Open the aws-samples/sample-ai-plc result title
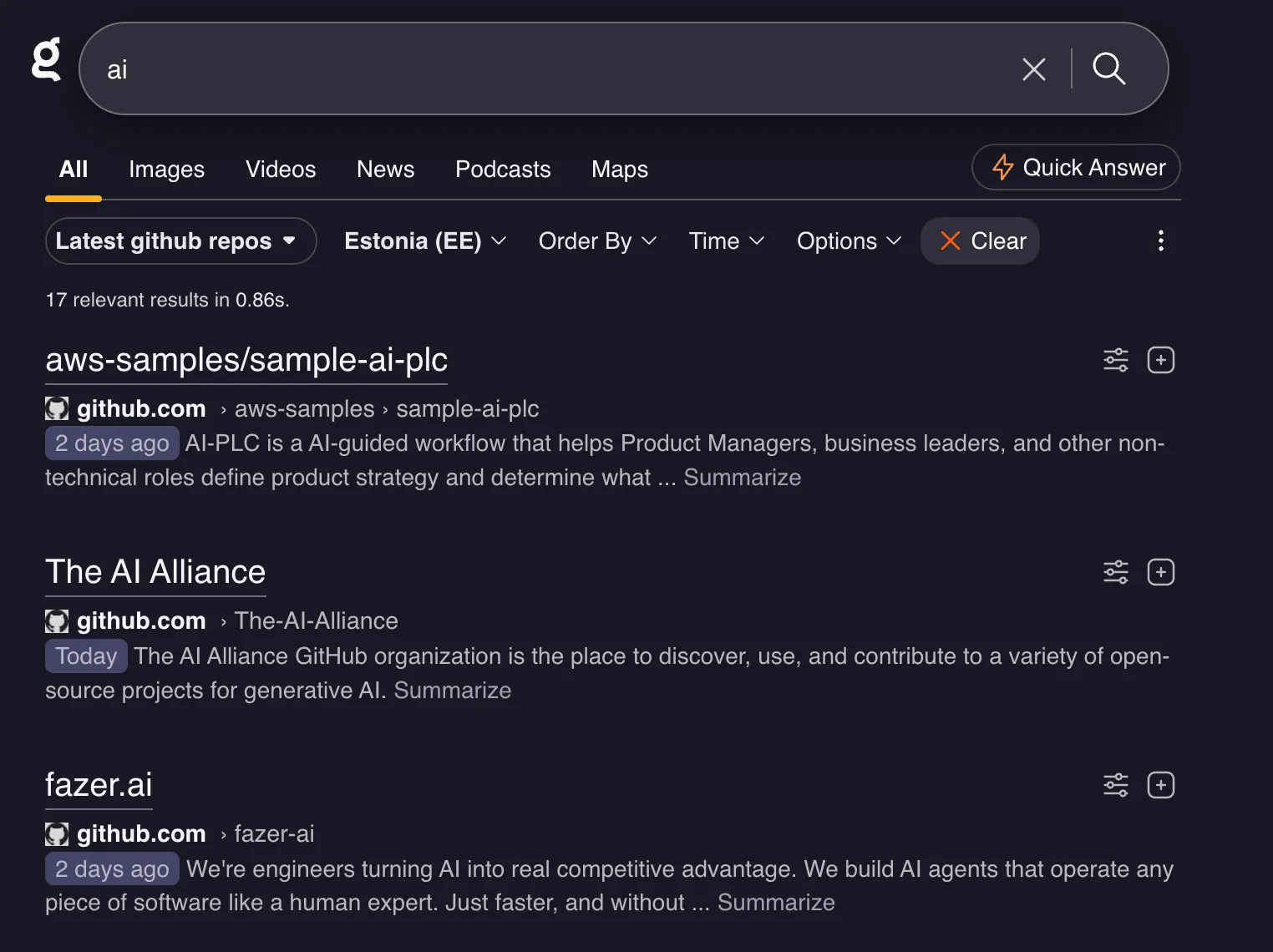This screenshot has width=1273, height=952. pyautogui.click(x=246, y=360)
